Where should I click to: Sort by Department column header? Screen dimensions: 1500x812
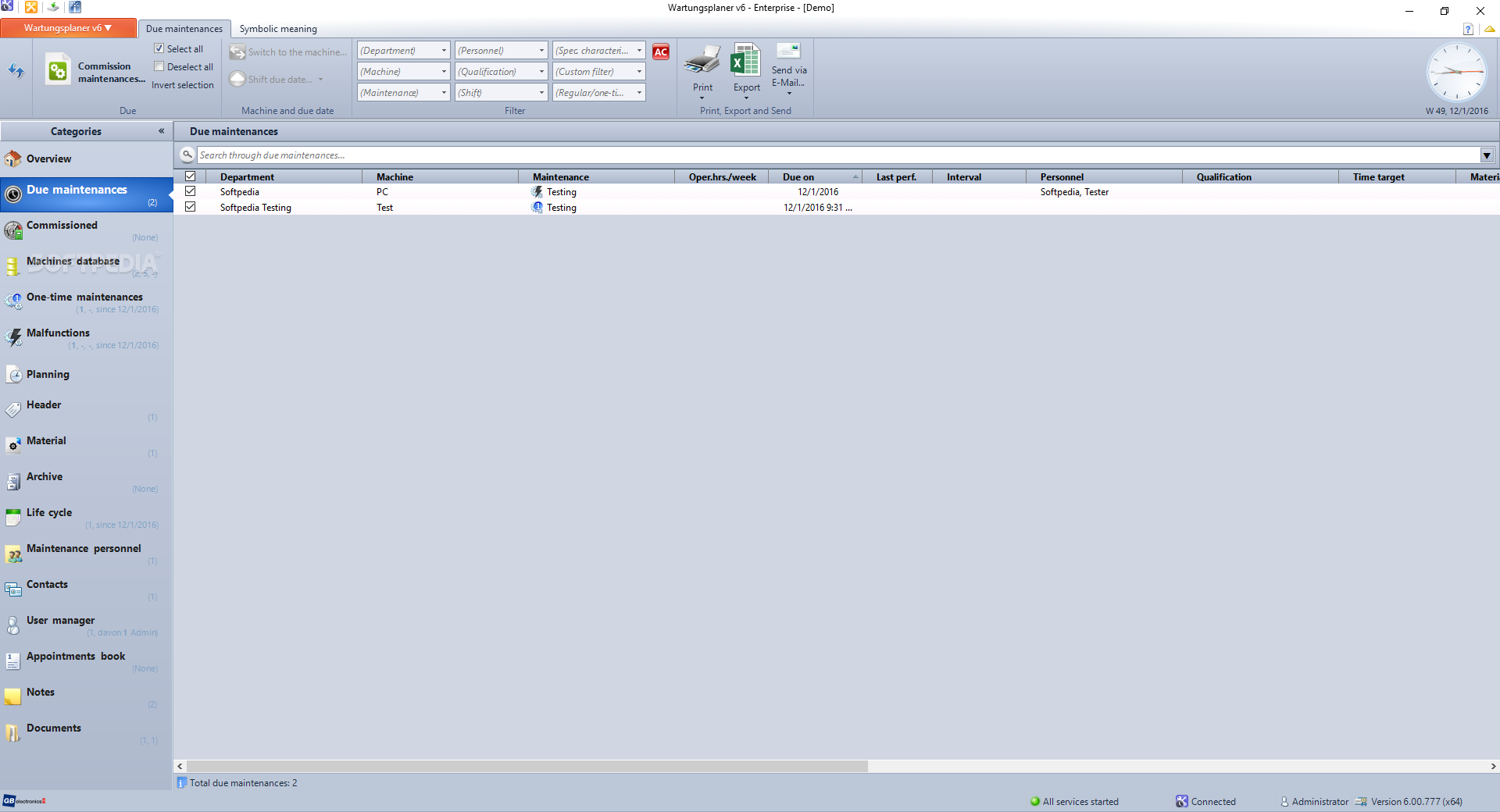click(284, 177)
